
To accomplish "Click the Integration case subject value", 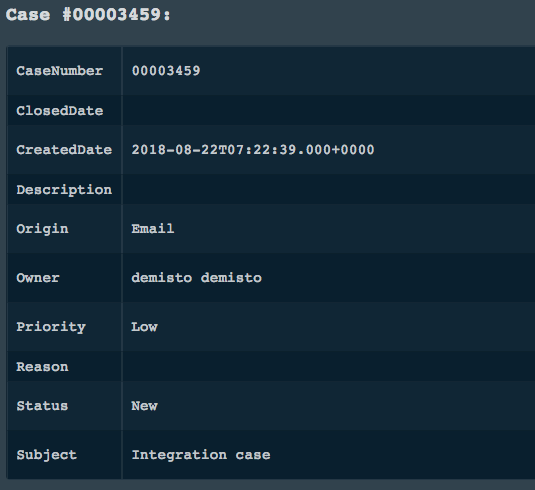I will pyautogui.click(x=201, y=455).
